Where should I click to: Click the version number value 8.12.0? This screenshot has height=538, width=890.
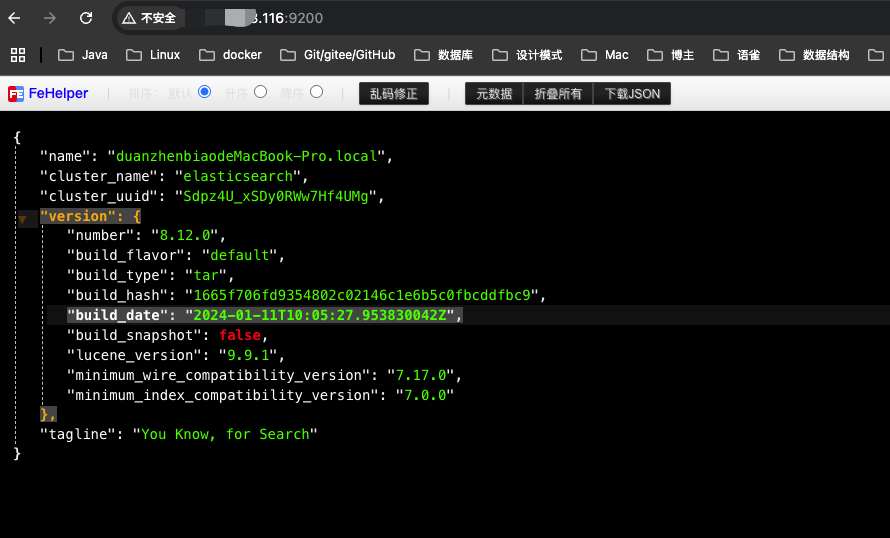point(185,235)
